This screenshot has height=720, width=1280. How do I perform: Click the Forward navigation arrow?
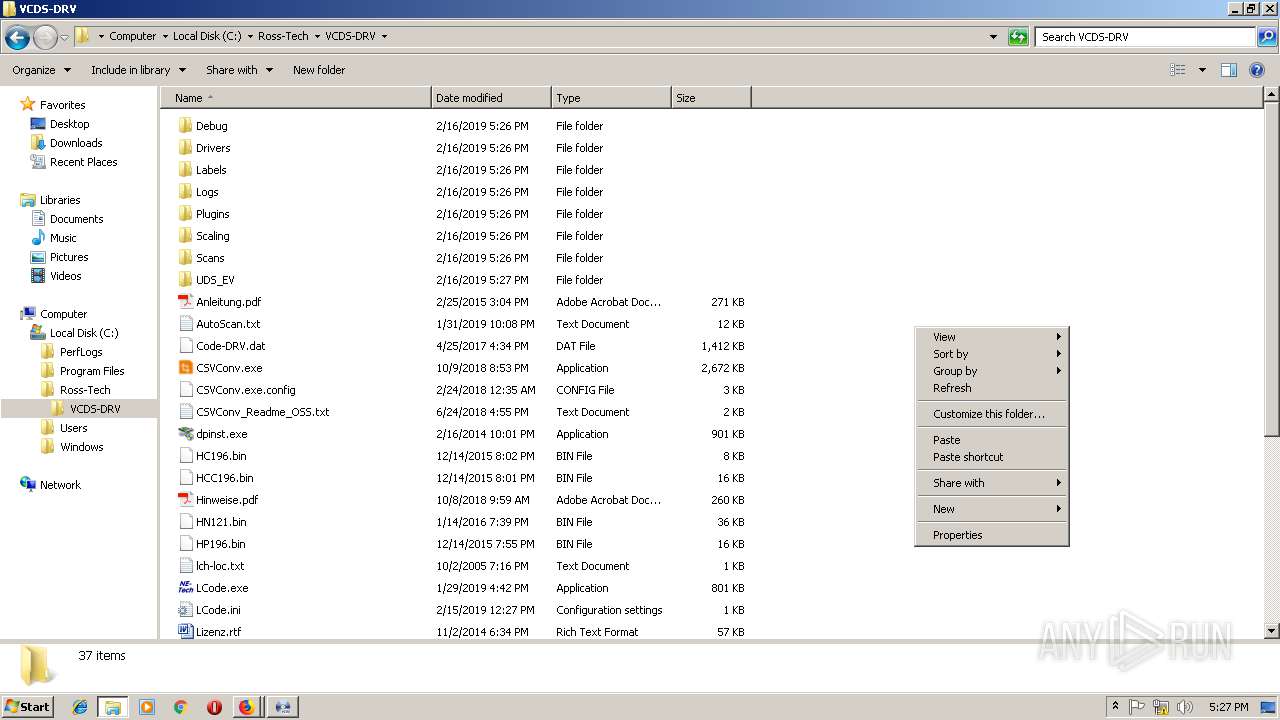tap(45, 37)
